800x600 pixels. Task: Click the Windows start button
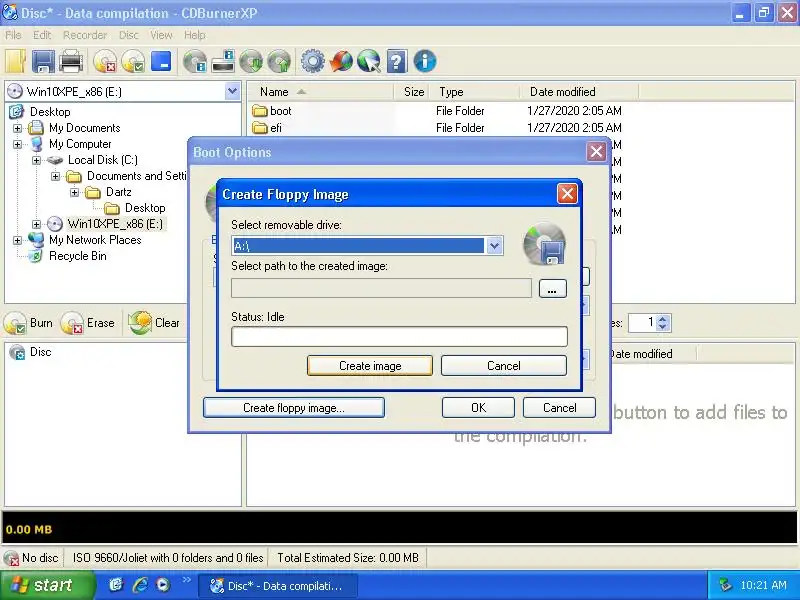point(47,585)
